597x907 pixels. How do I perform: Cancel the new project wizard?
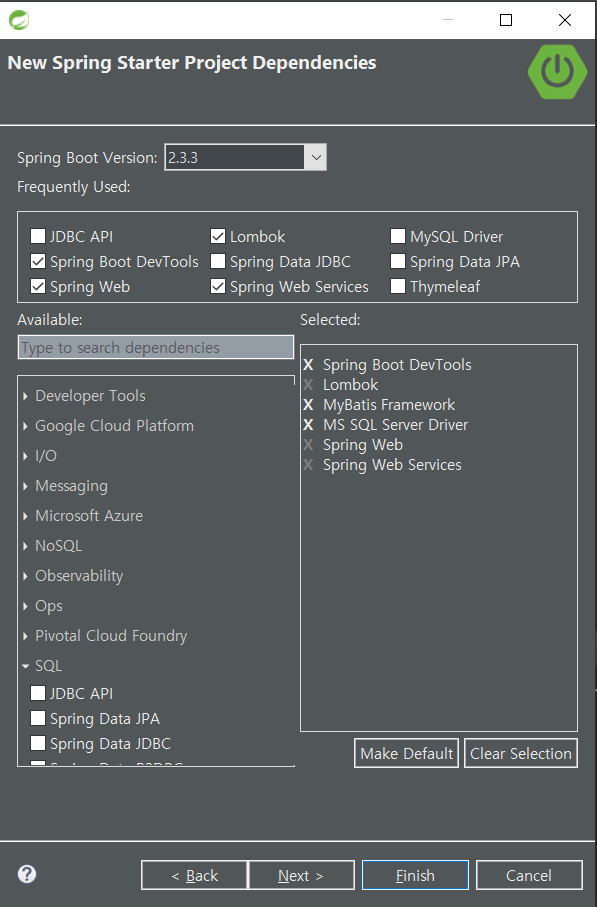coord(529,875)
